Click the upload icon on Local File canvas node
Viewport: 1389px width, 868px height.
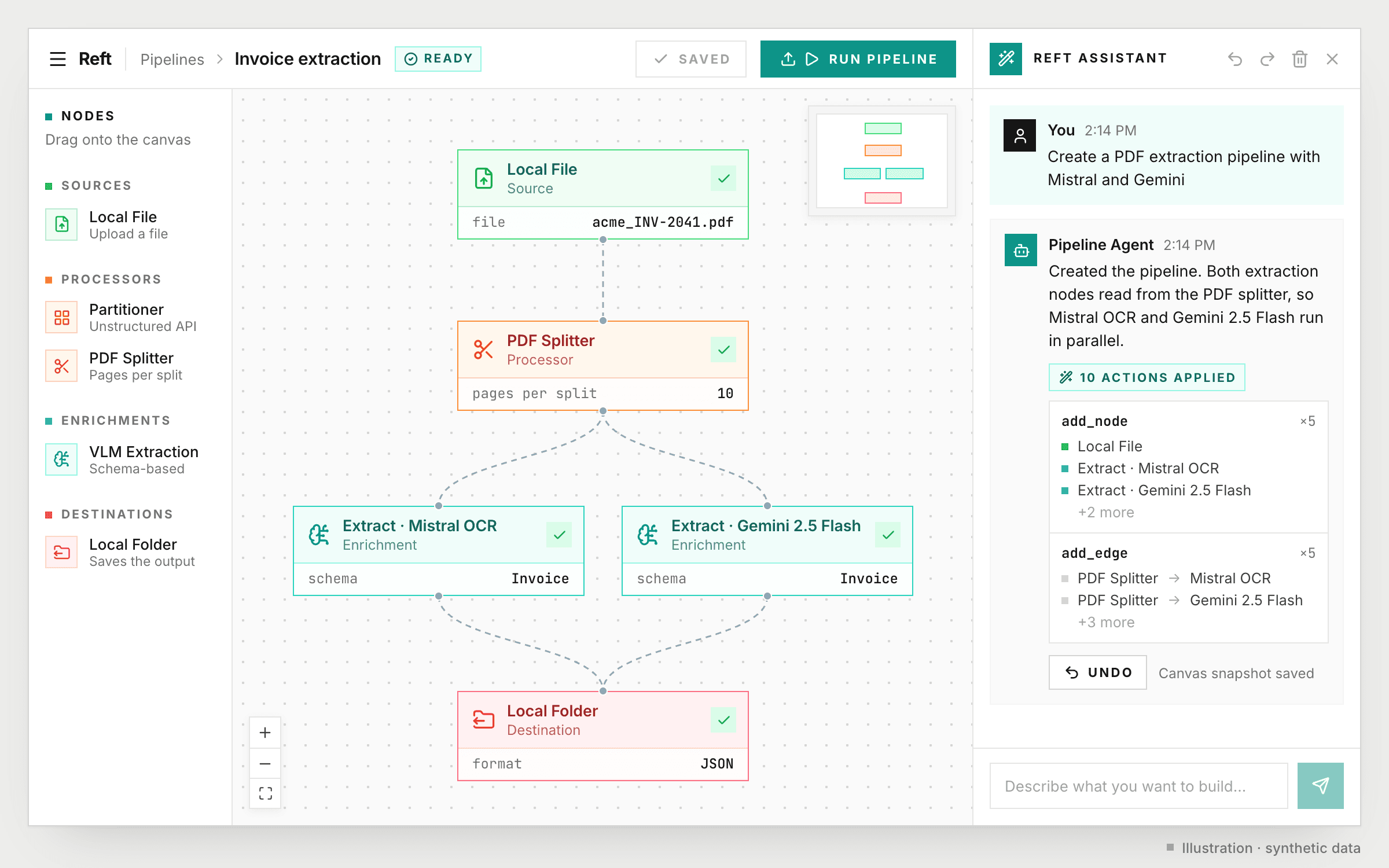483,178
